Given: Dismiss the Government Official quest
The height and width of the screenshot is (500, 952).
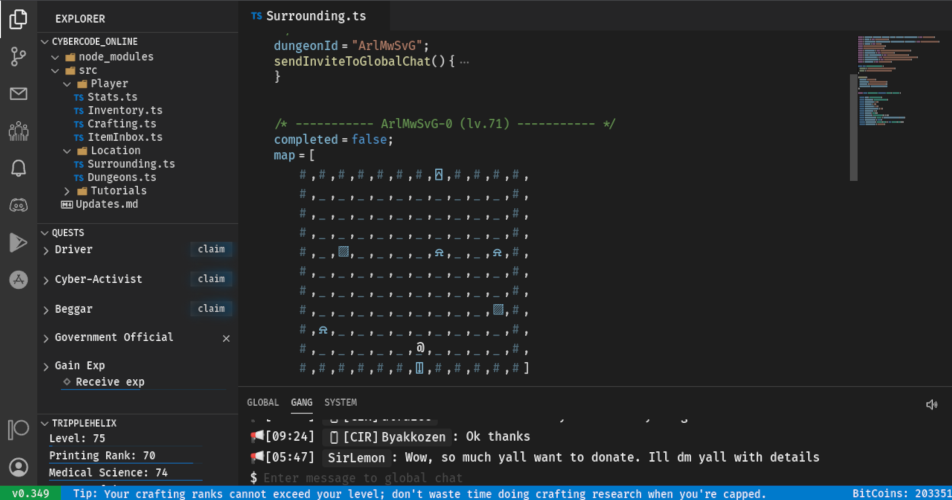Looking at the screenshot, I should 225,339.
